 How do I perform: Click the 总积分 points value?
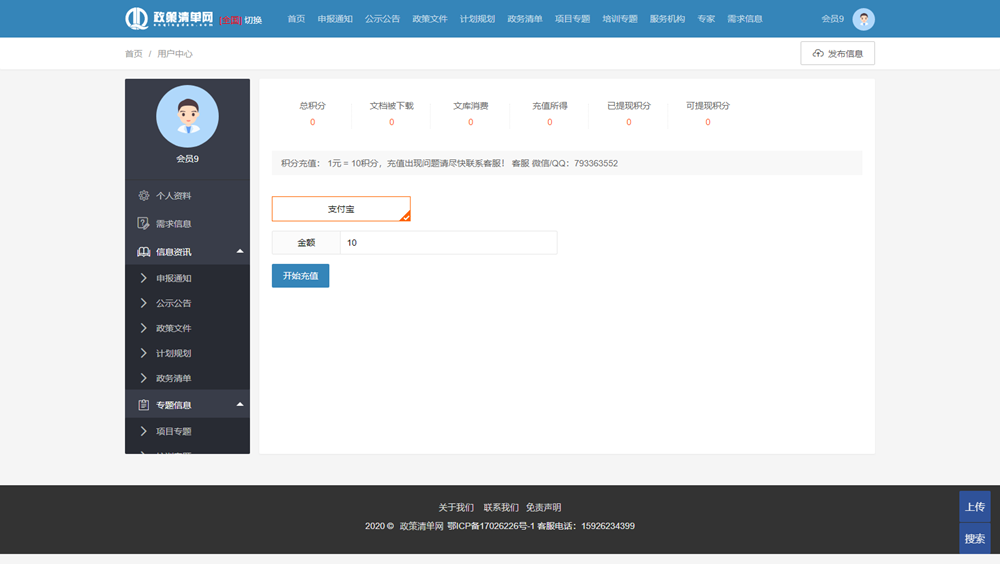312,122
